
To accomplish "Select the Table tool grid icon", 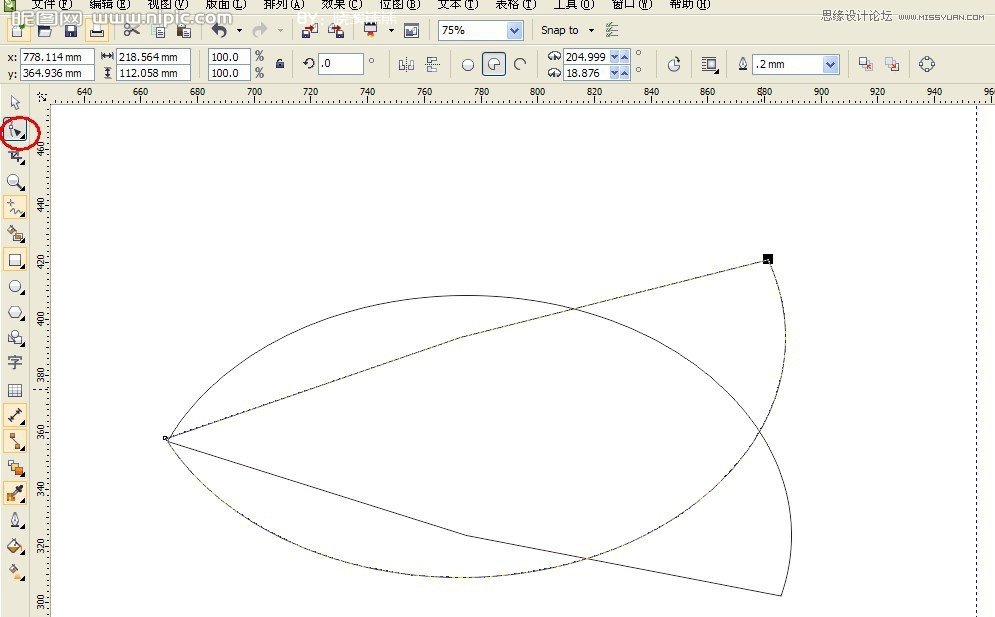I will [x=15, y=390].
